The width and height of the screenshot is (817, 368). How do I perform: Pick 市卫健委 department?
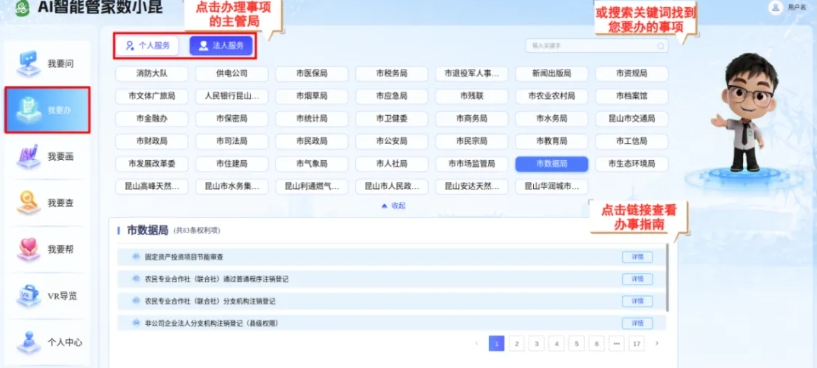[392, 119]
